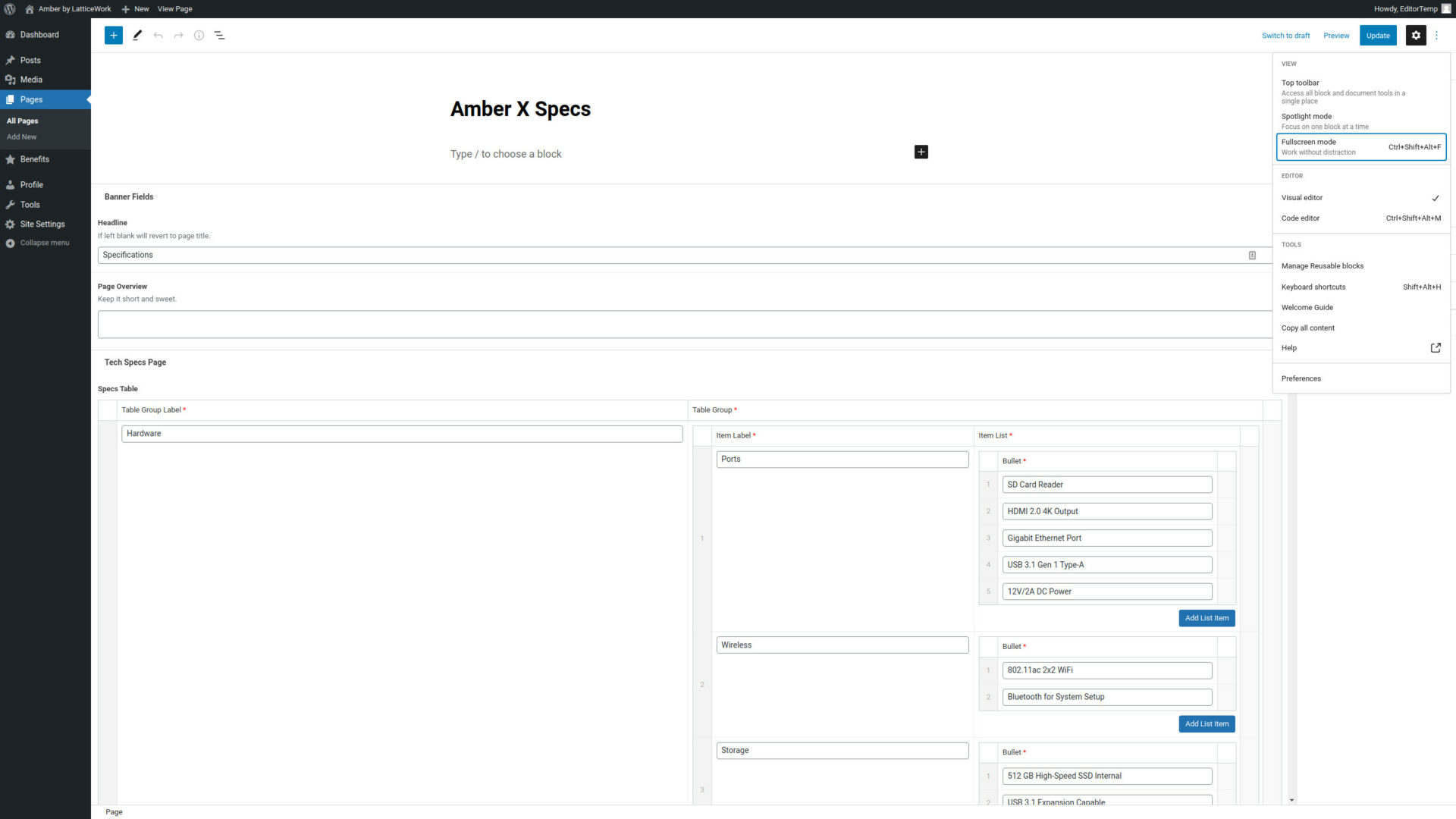The image size is (1456, 819).
Task: Open View Page in admin bar
Action: click(x=174, y=9)
